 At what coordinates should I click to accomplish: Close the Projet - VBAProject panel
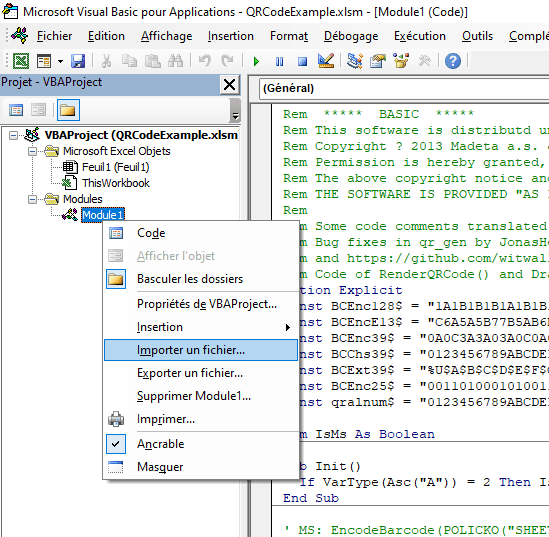coord(230,85)
